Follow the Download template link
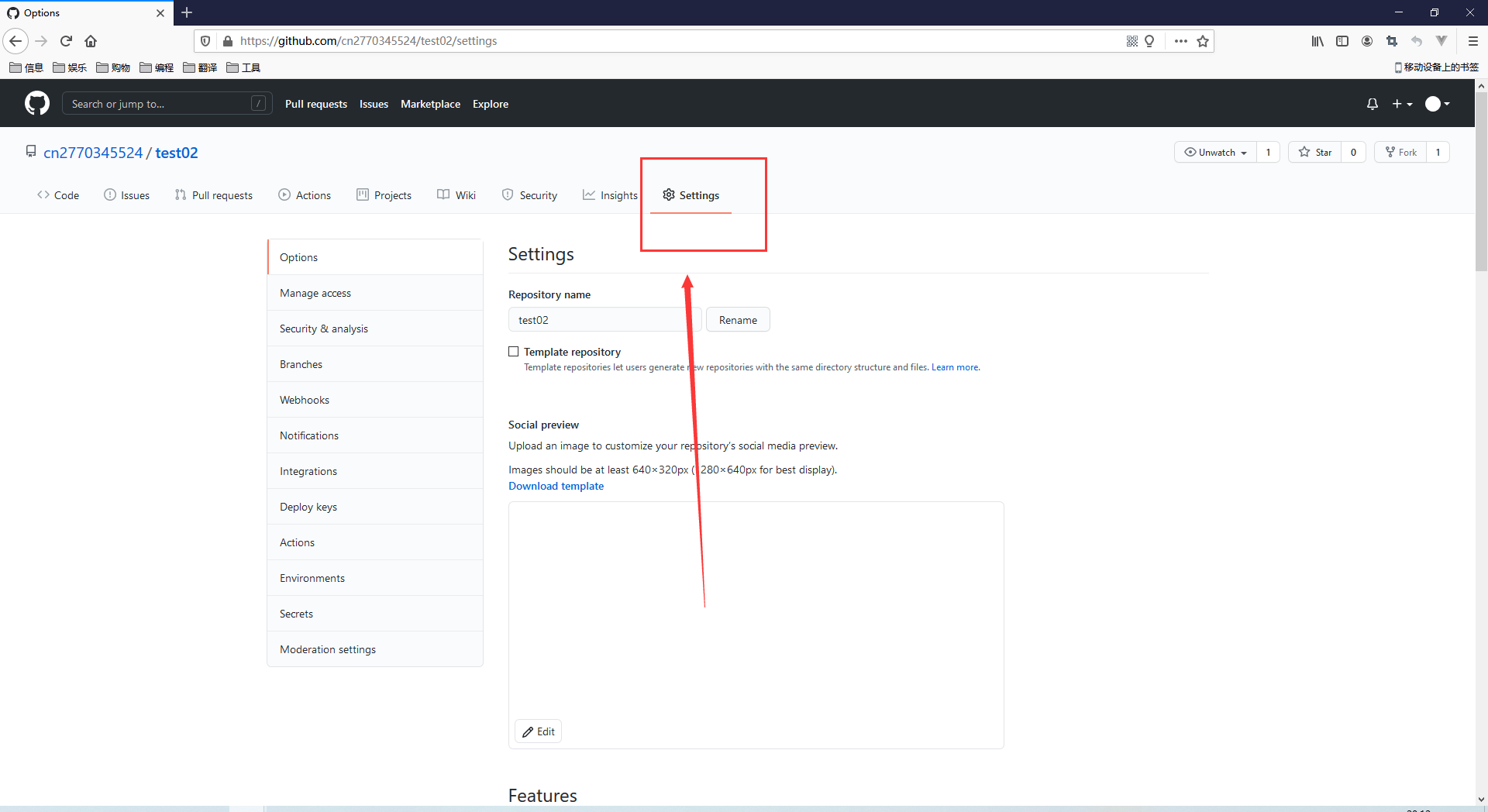This screenshot has width=1488, height=812. pos(556,486)
